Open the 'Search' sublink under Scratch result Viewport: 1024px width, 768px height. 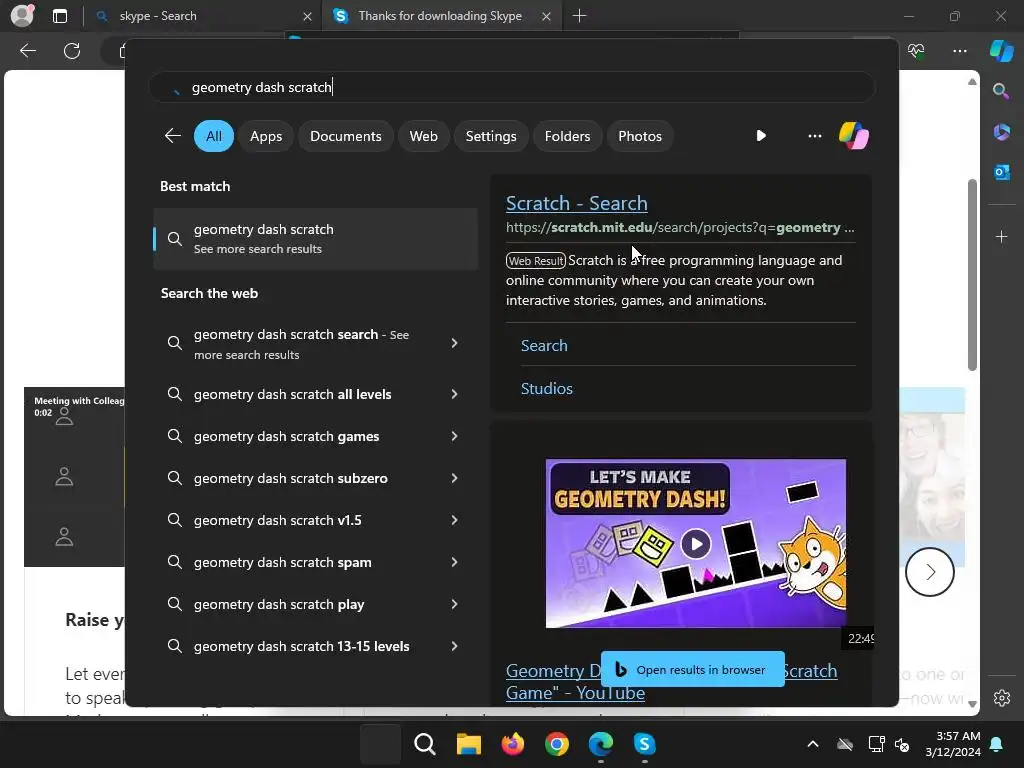(x=544, y=345)
